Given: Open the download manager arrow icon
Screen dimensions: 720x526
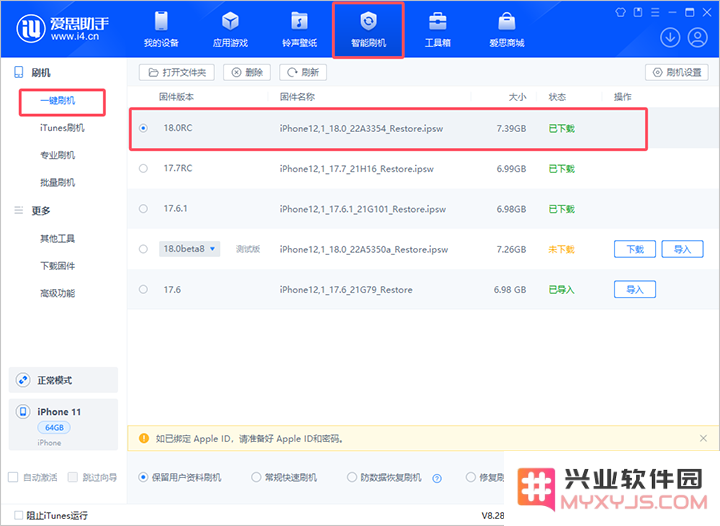Looking at the screenshot, I should point(670,38).
